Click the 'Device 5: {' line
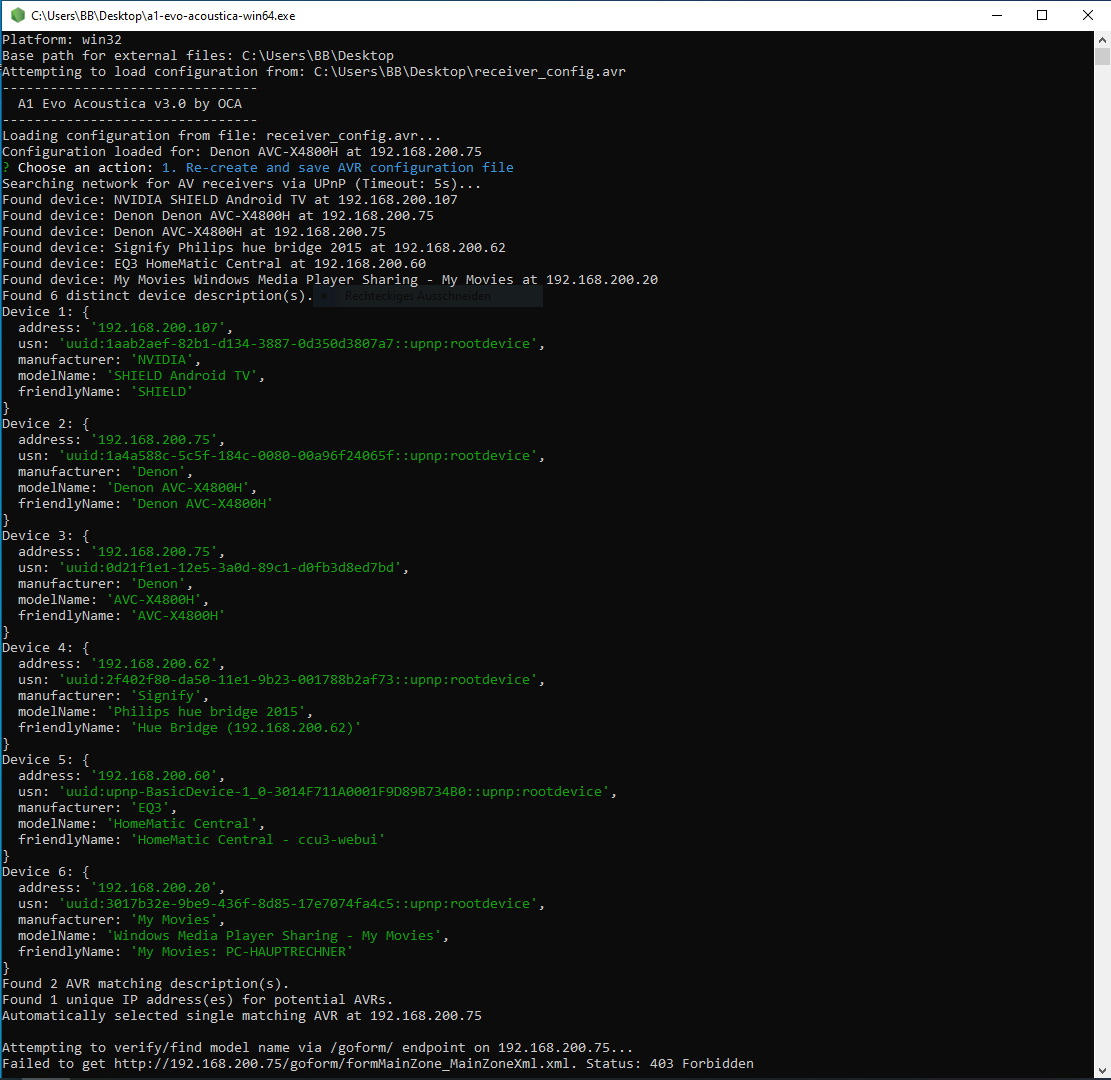The height and width of the screenshot is (1080, 1111). coord(45,760)
